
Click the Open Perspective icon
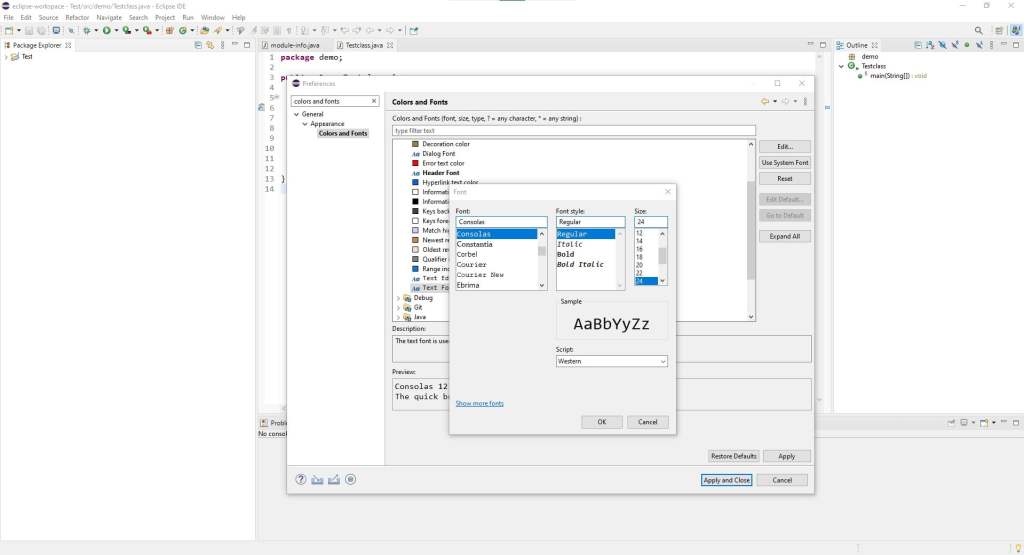coord(999,30)
